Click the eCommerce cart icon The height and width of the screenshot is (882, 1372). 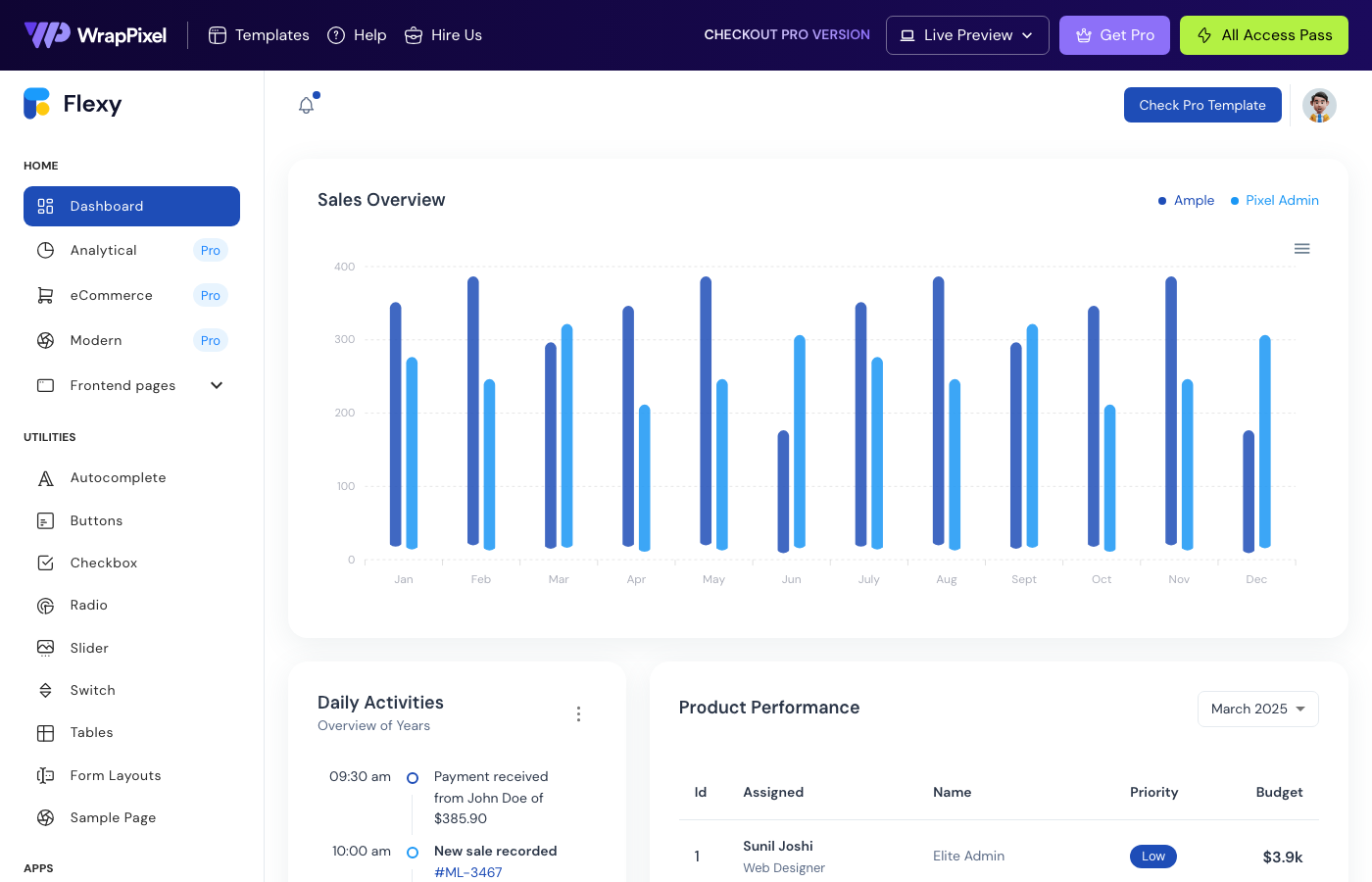[45, 295]
